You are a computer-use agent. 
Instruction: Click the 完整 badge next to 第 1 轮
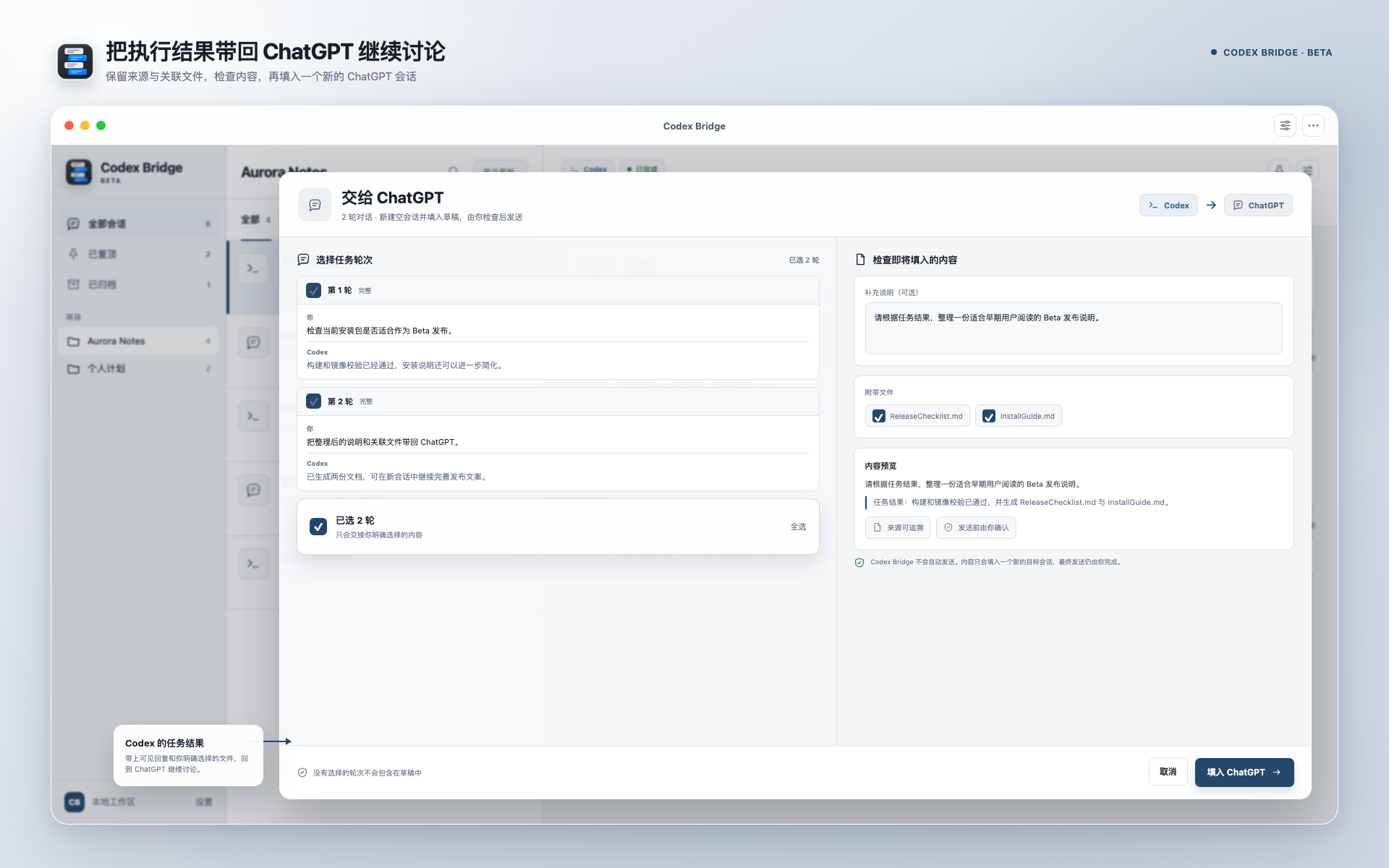[365, 291]
